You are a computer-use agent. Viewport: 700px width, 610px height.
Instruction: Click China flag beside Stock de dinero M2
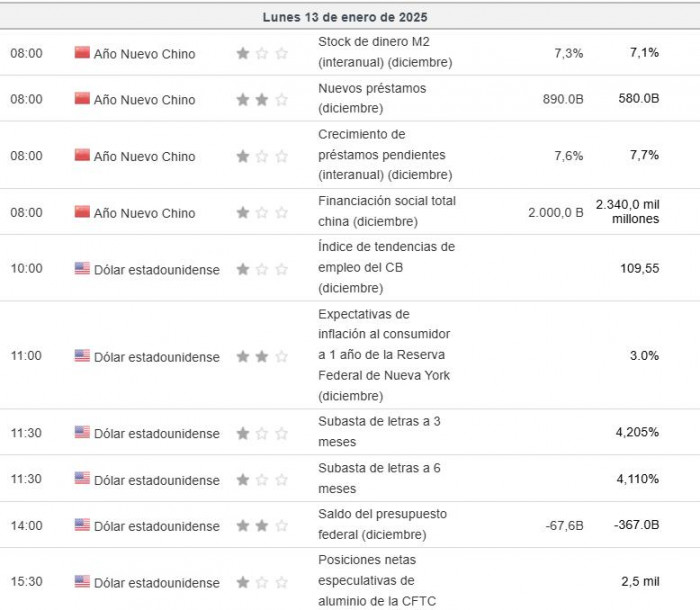82,52
